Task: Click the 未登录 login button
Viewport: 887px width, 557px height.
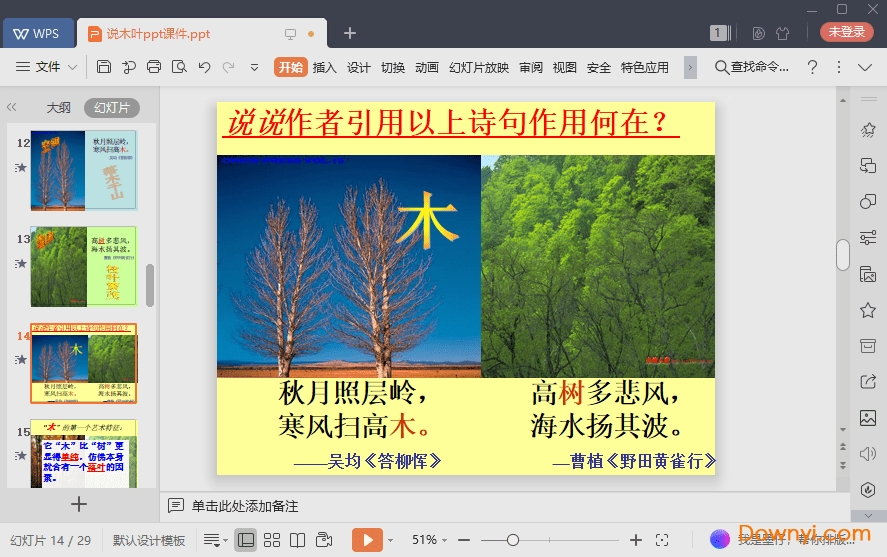Action: 846,32
